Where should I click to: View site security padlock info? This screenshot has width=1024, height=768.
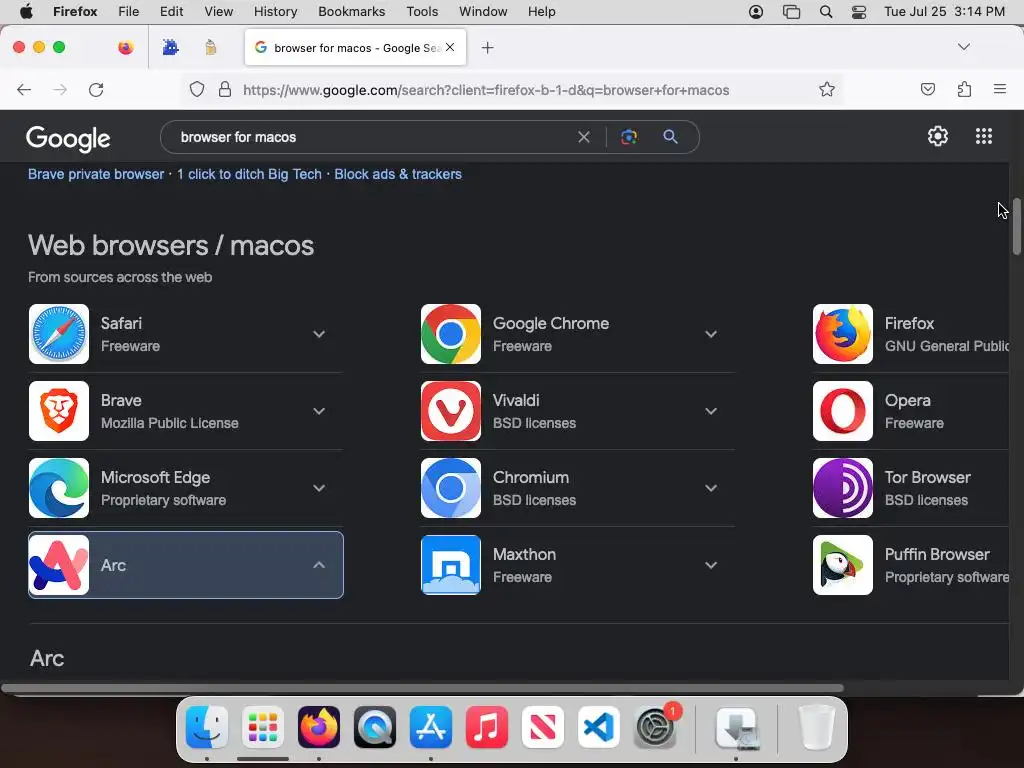225,89
